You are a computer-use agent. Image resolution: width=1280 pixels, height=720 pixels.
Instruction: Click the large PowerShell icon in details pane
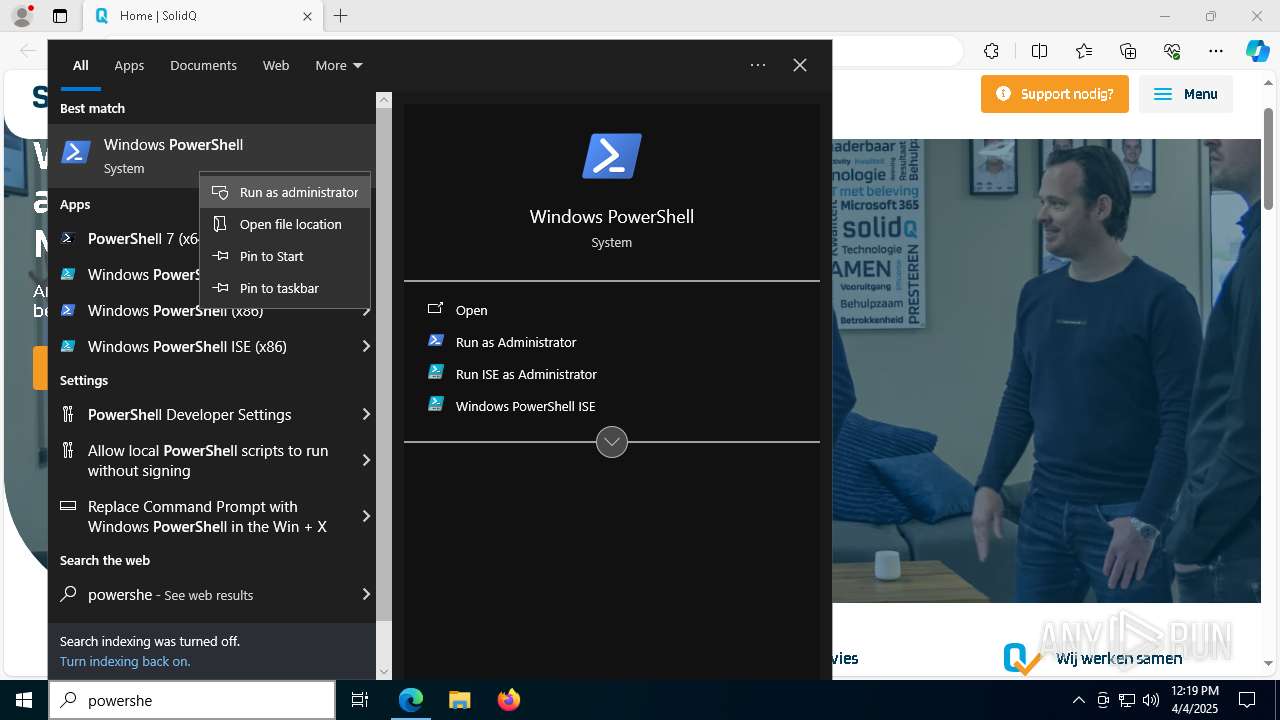612,157
